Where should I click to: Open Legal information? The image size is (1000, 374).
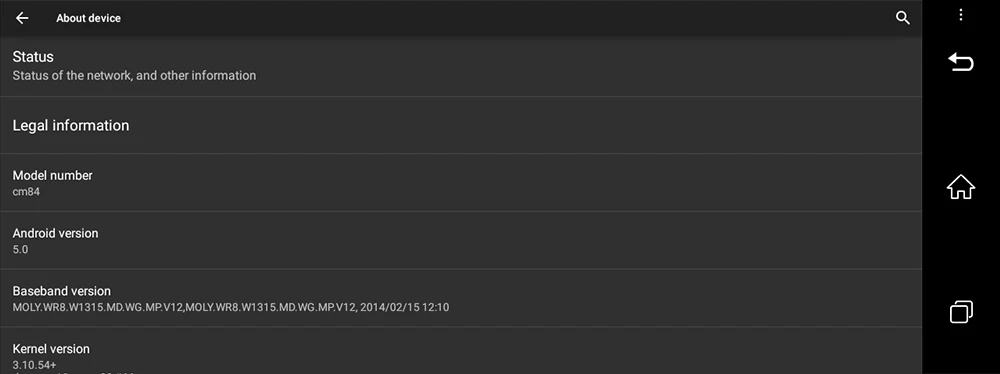[x=460, y=125]
